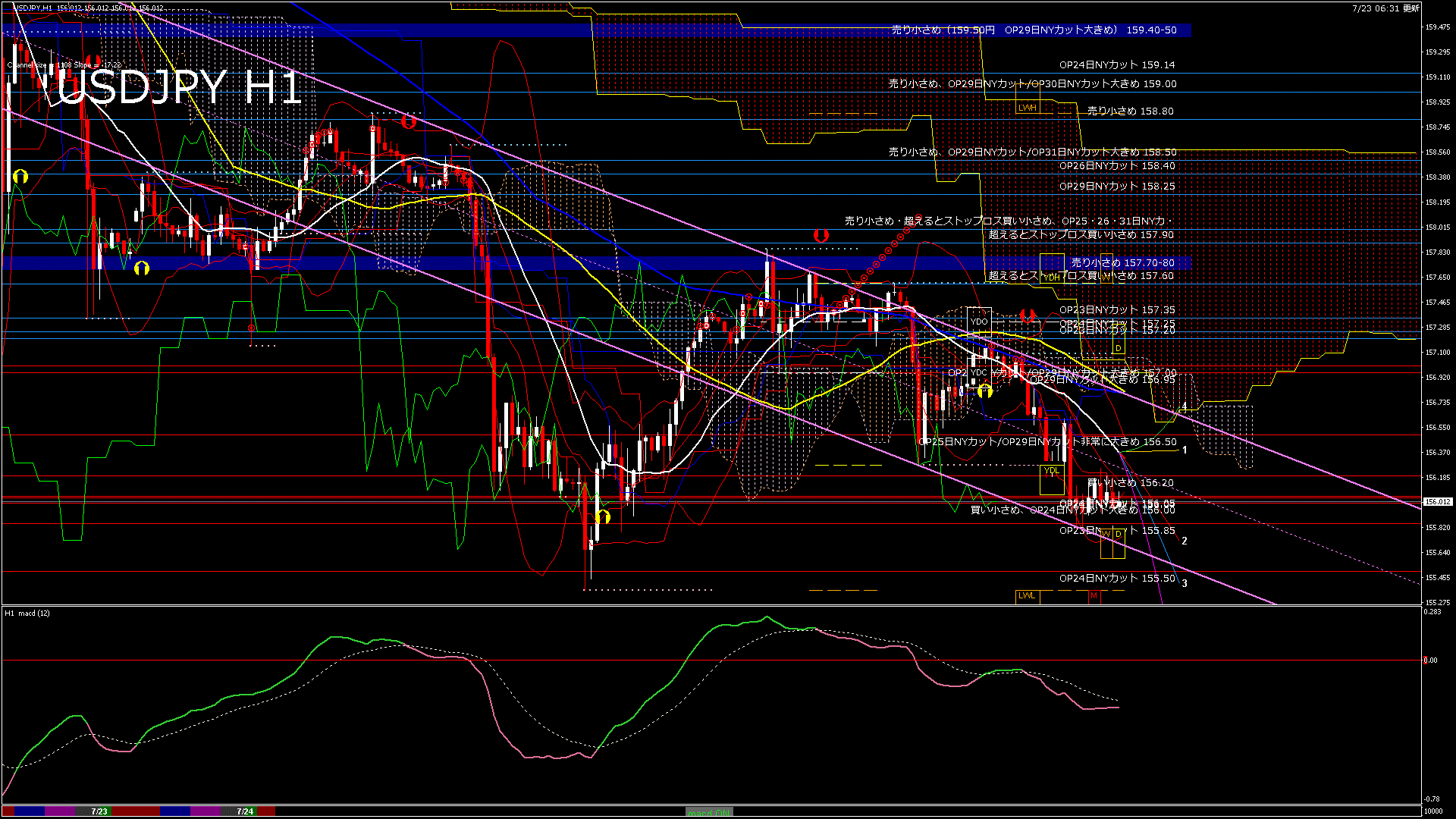Click the yellow up-arrow signal near YDC box
This screenshot has height=819, width=1456.
[984, 391]
